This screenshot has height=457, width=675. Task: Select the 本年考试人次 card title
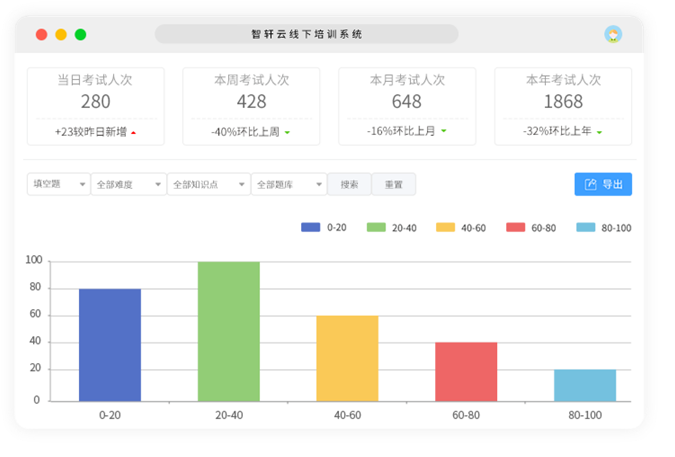coord(563,80)
